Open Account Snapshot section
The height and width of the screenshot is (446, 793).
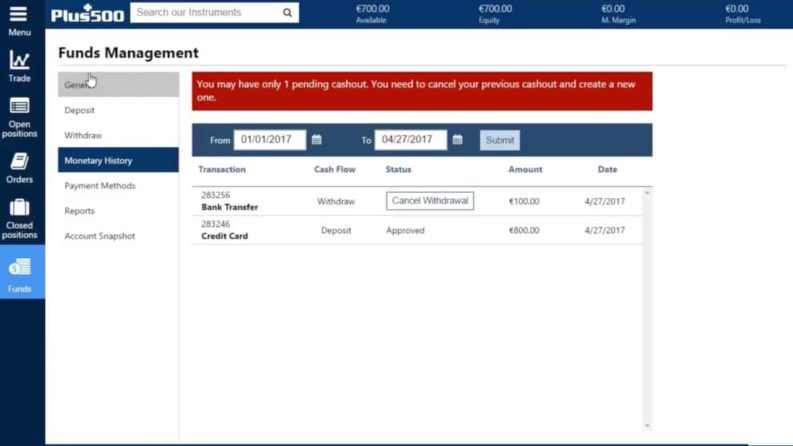tap(99, 236)
